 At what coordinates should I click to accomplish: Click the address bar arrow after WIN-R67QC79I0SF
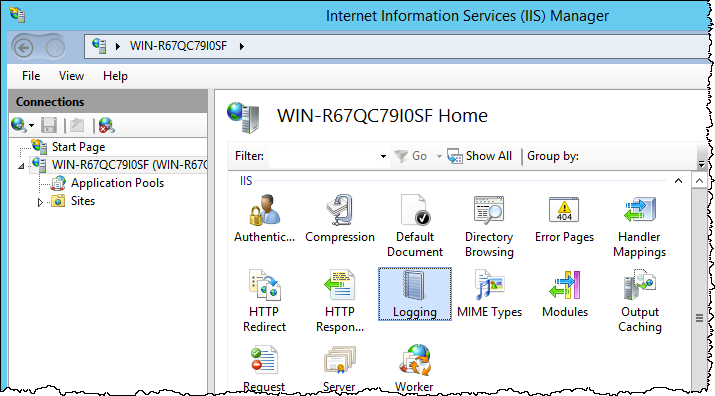coord(242,46)
